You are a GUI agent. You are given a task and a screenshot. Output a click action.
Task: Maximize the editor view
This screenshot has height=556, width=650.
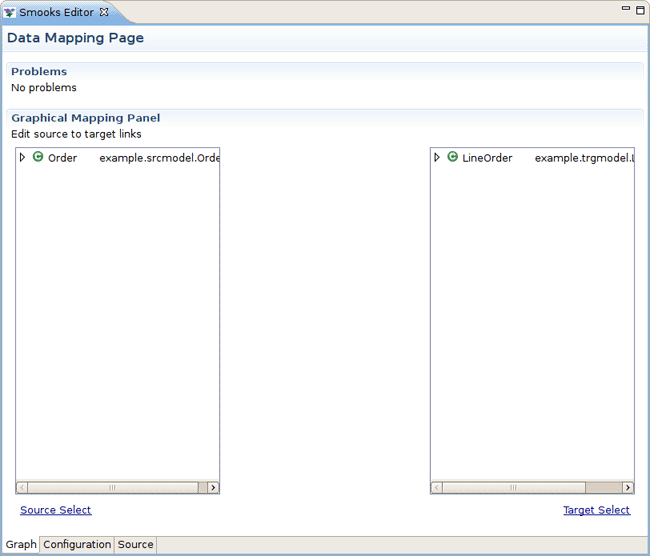[640, 9]
